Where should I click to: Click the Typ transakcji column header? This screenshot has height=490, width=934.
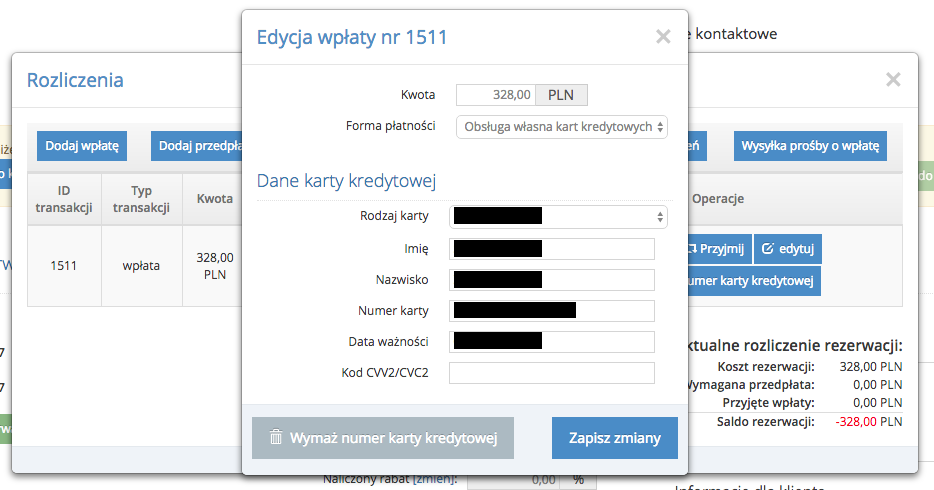[141, 199]
